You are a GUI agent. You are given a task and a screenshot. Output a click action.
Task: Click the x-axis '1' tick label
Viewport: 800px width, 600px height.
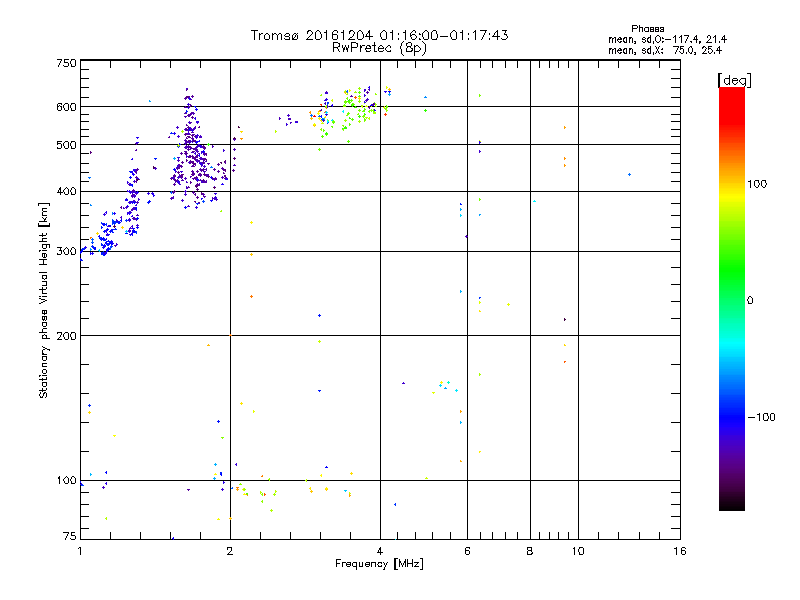coord(80,551)
